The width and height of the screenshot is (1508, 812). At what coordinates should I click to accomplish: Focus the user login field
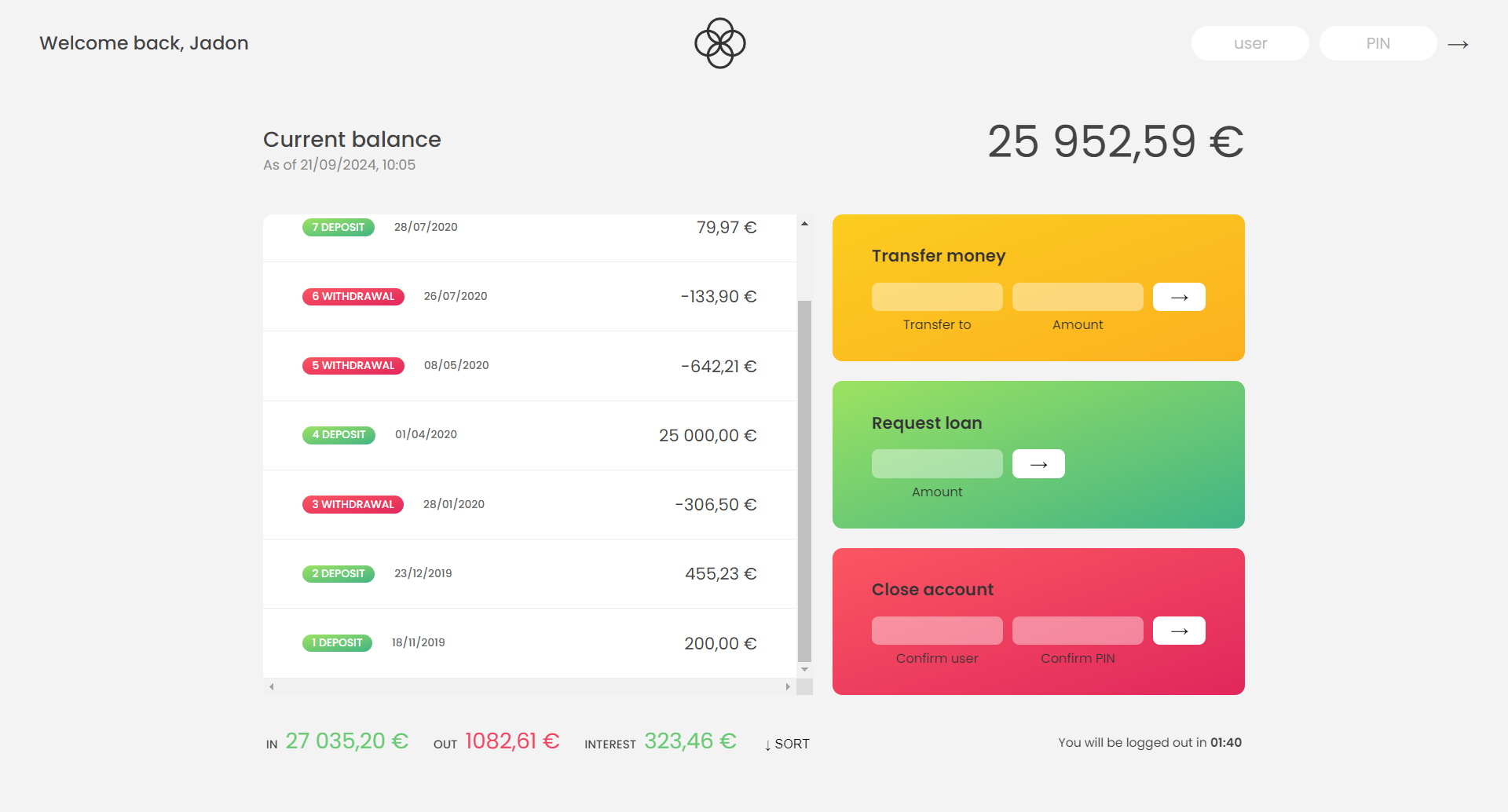(1250, 43)
